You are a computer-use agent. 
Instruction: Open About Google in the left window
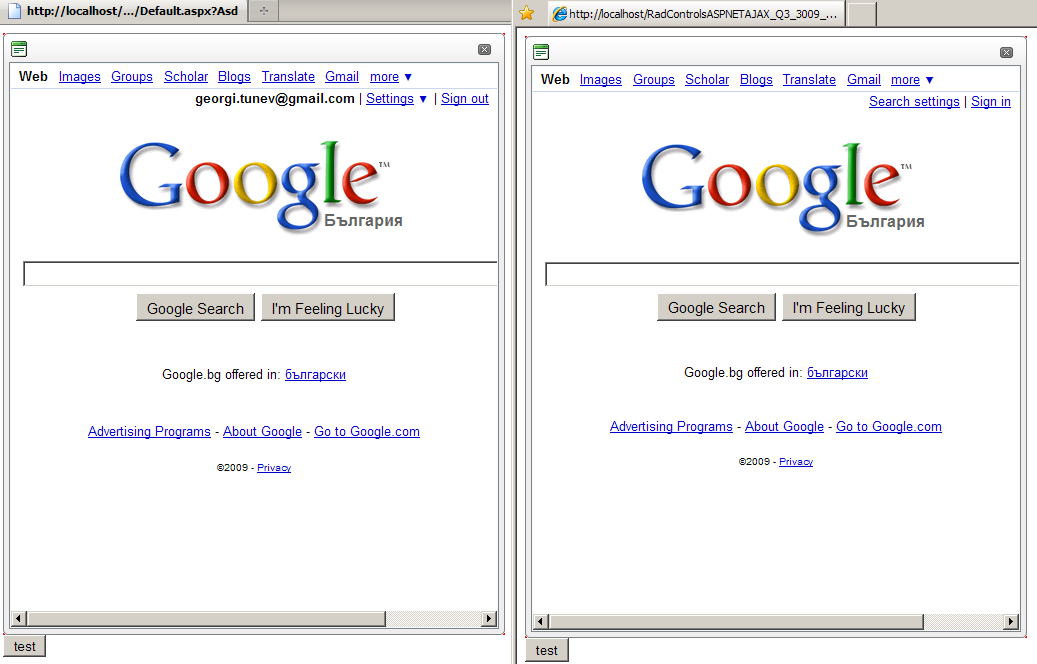pos(263,431)
